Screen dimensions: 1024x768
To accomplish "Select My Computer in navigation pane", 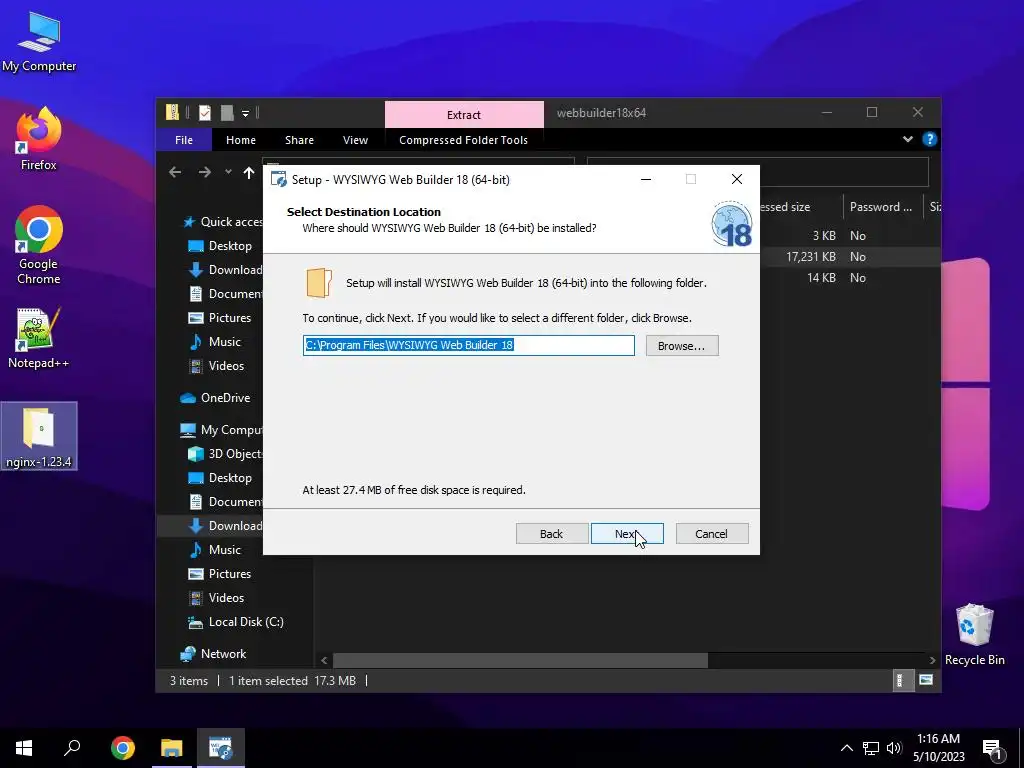I will [221, 430].
